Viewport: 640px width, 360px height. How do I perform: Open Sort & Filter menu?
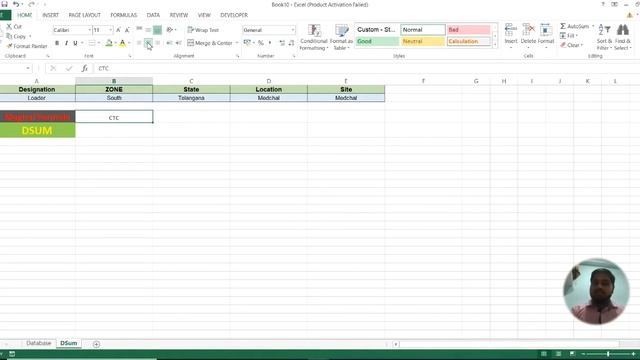tap(604, 37)
